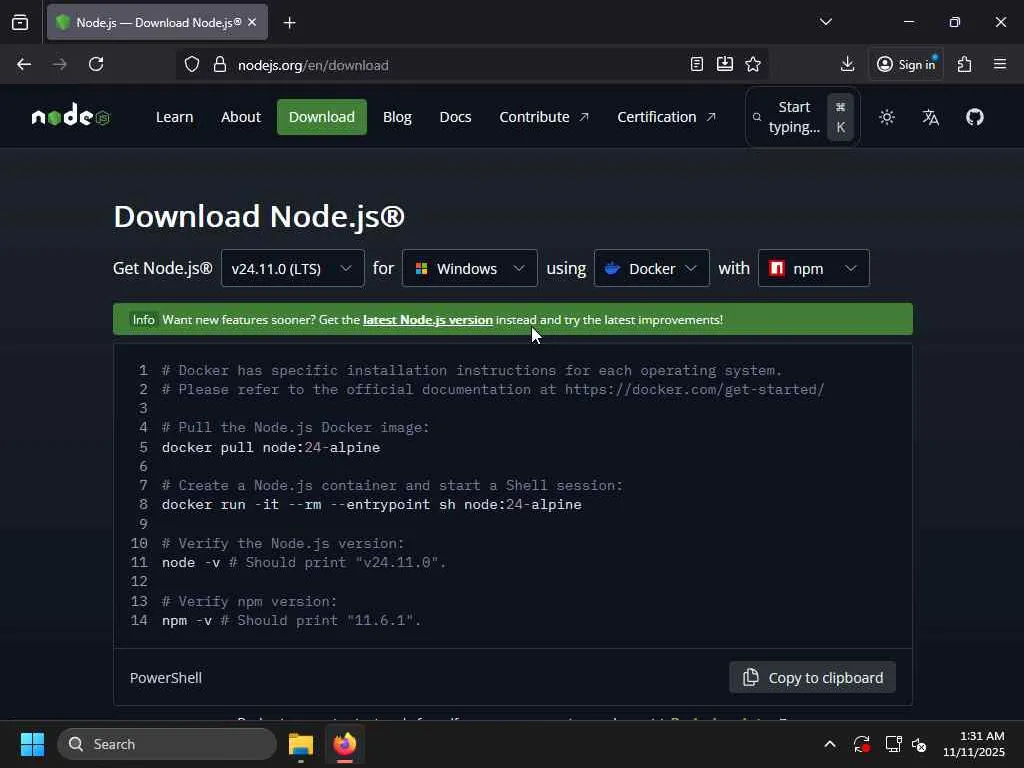Go back with the browser back arrow
This screenshot has height=768, width=1024.
click(24, 64)
